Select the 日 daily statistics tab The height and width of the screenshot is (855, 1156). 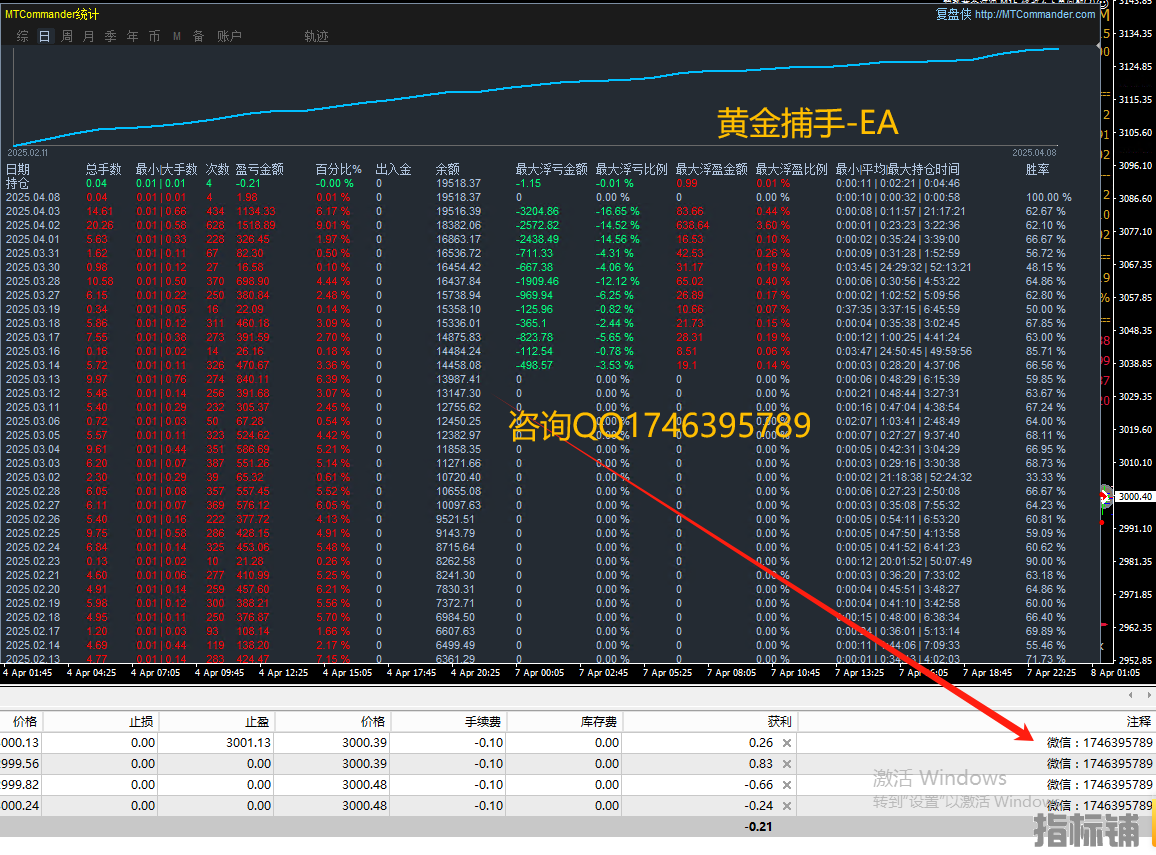pos(45,36)
